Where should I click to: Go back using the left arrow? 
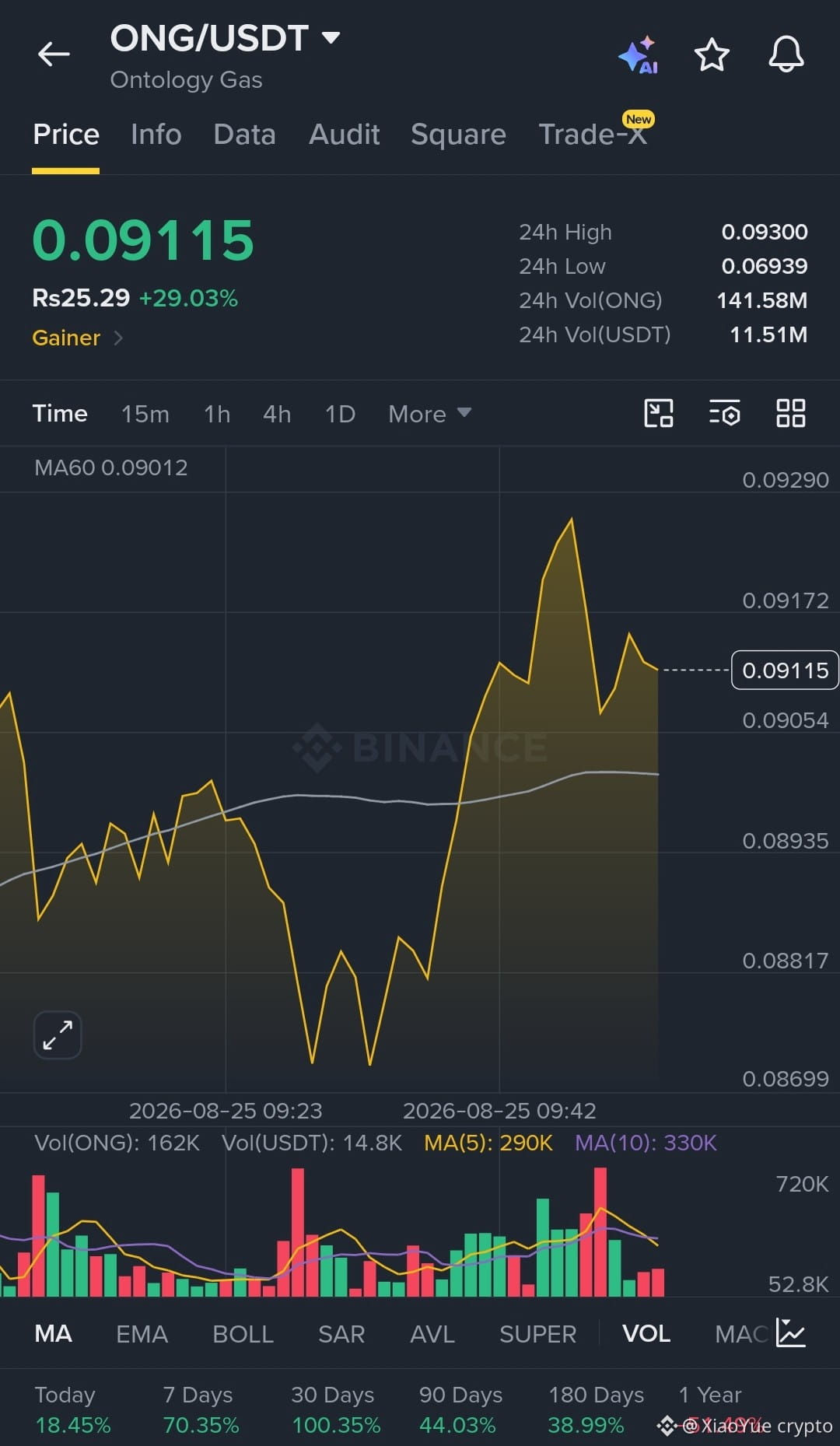tap(54, 54)
